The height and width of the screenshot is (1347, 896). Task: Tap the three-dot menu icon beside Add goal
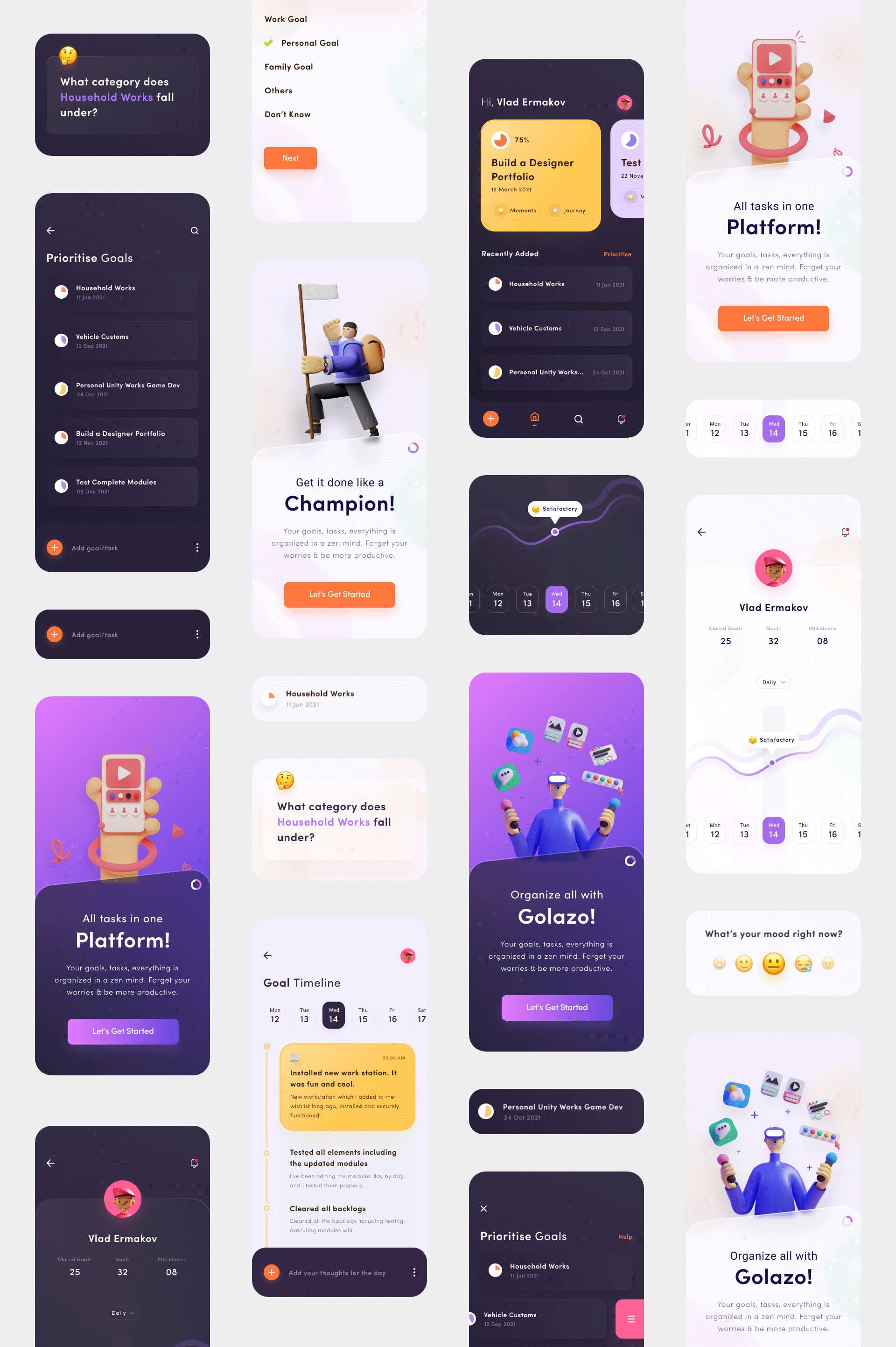[197, 548]
